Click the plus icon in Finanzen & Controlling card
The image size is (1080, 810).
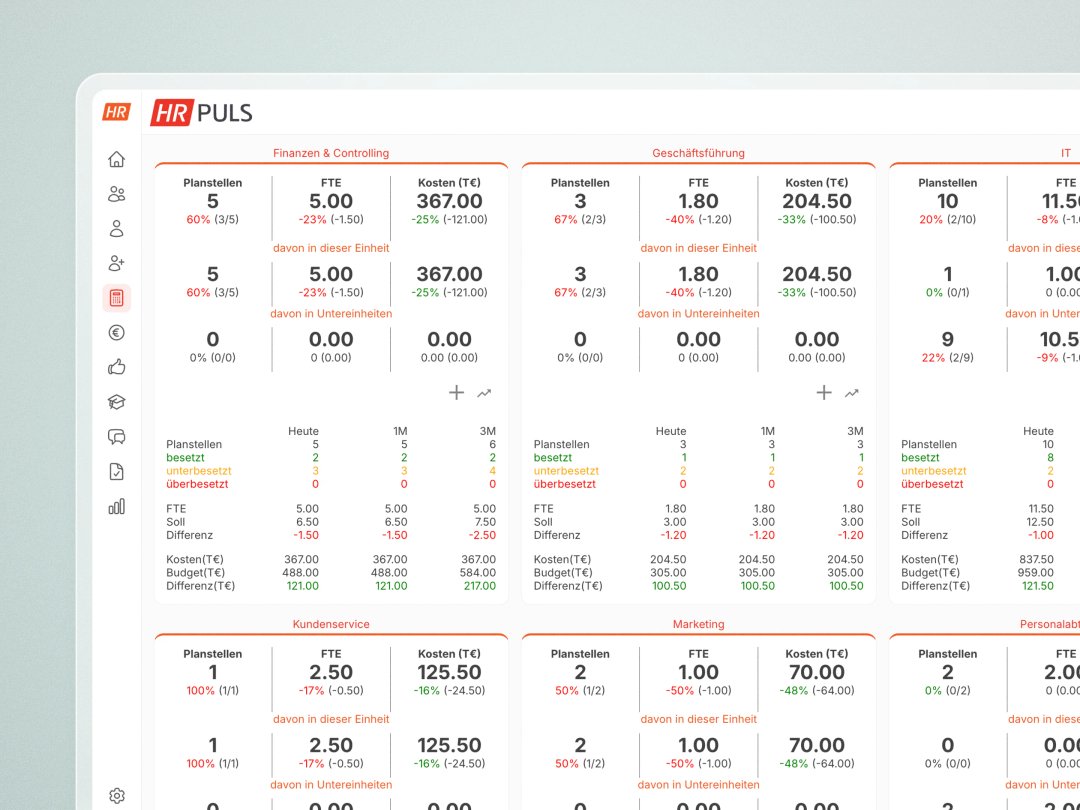[456, 393]
